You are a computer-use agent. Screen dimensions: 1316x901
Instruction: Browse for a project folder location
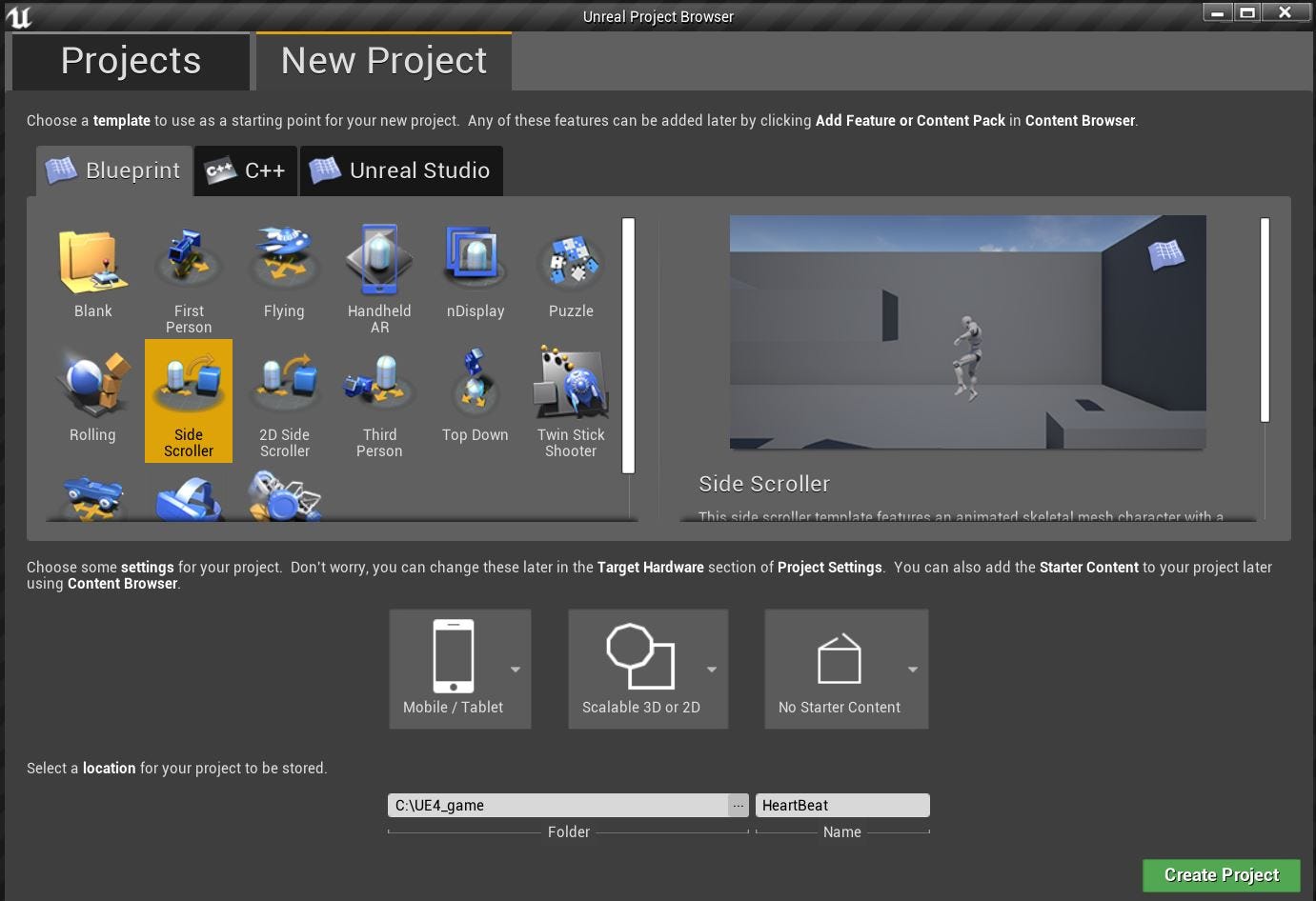(x=738, y=805)
